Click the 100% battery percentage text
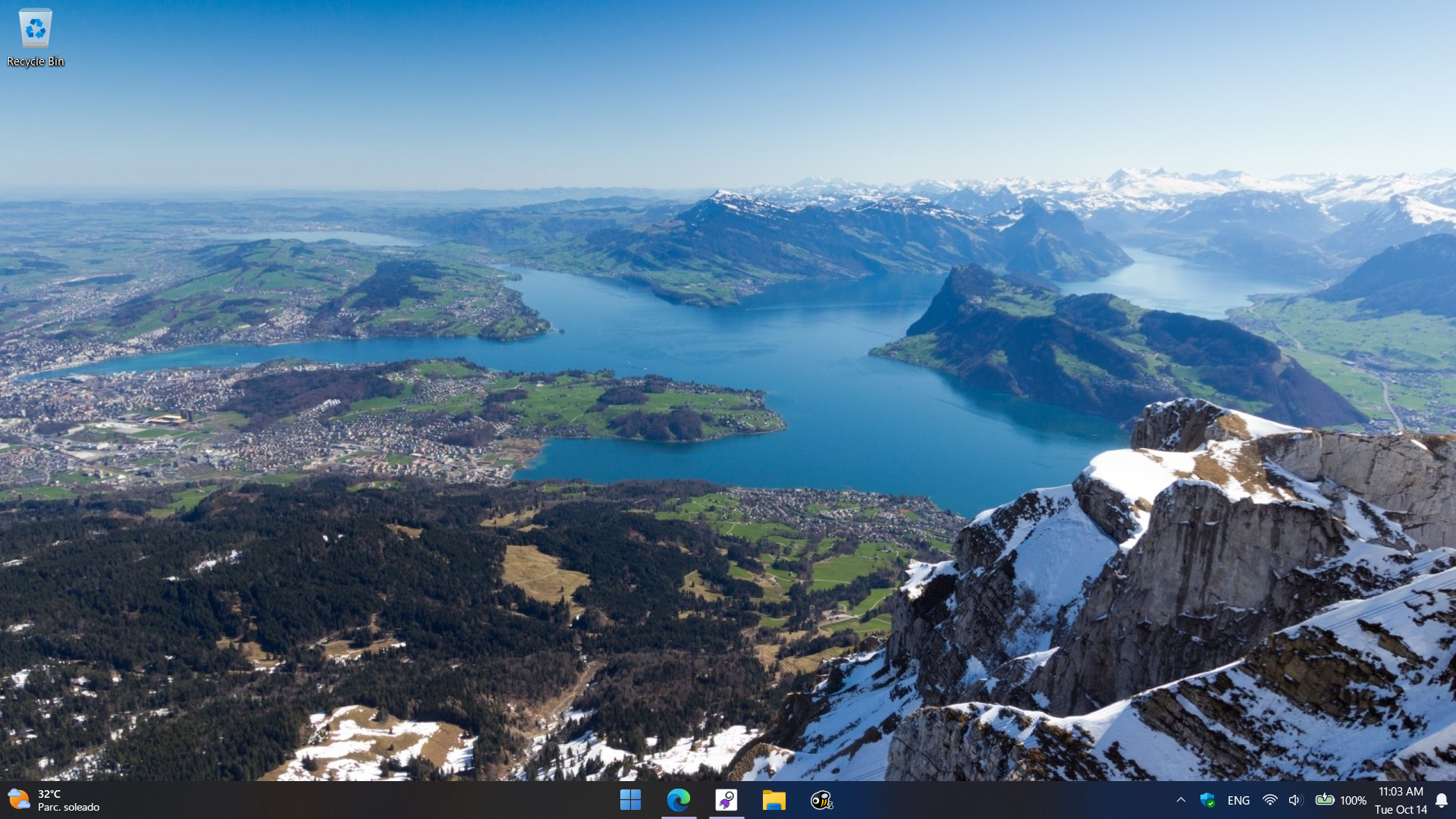The width and height of the screenshot is (1456, 819). (x=1353, y=800)
